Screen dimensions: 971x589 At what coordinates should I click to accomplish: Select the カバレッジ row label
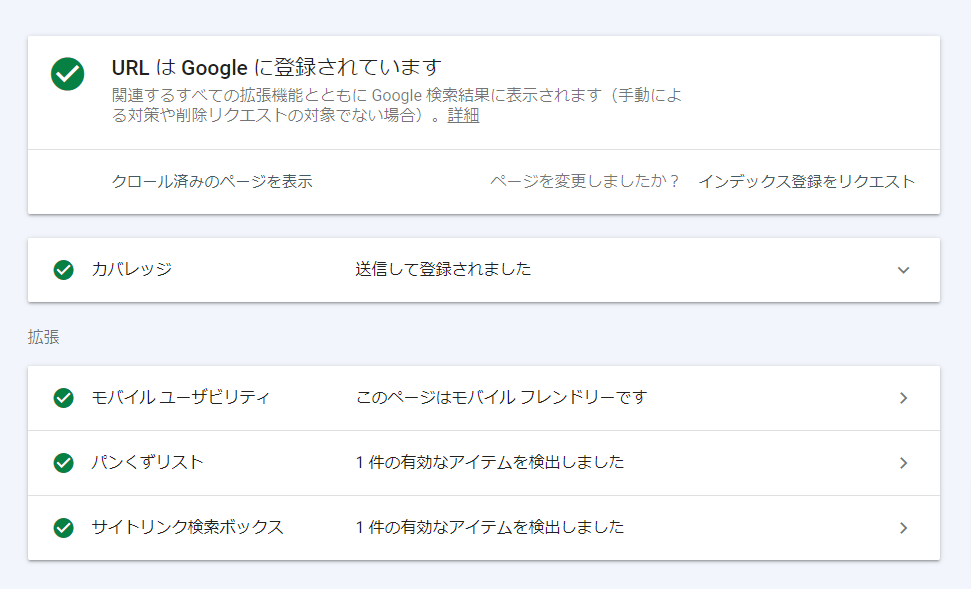tap(131, 269)
